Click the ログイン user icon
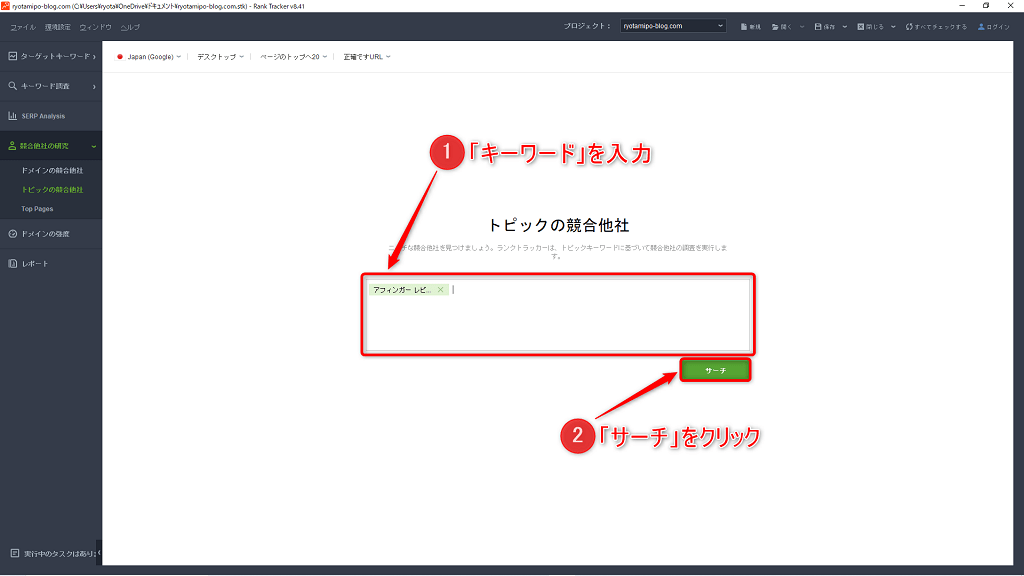 [x=981, y=26]
